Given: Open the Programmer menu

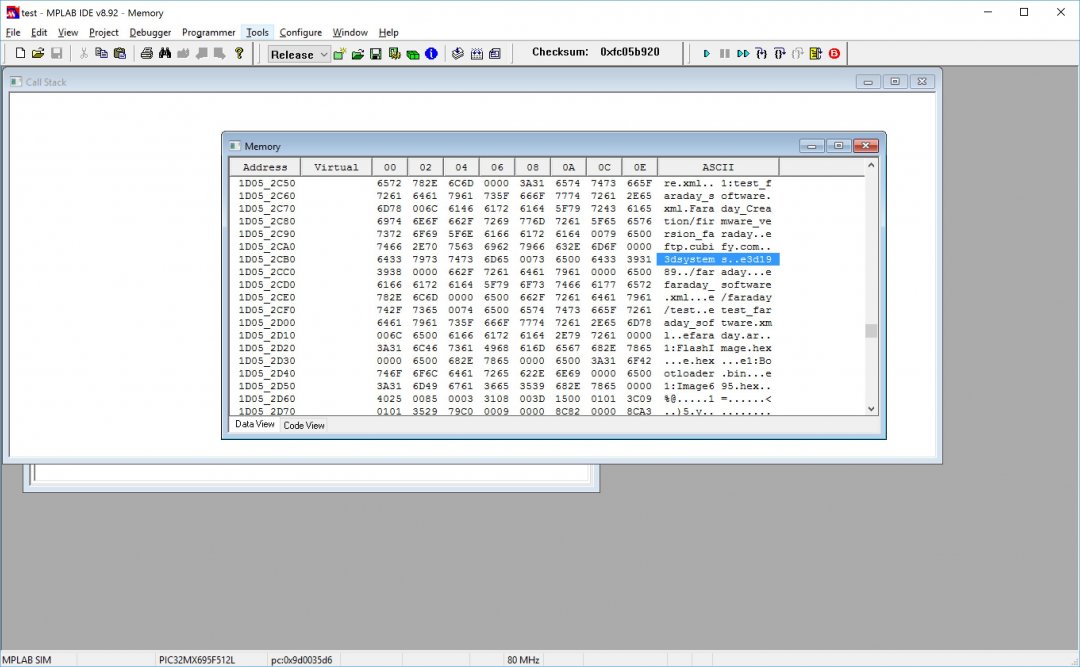Looking at the screenshot, I should [208, 33].
